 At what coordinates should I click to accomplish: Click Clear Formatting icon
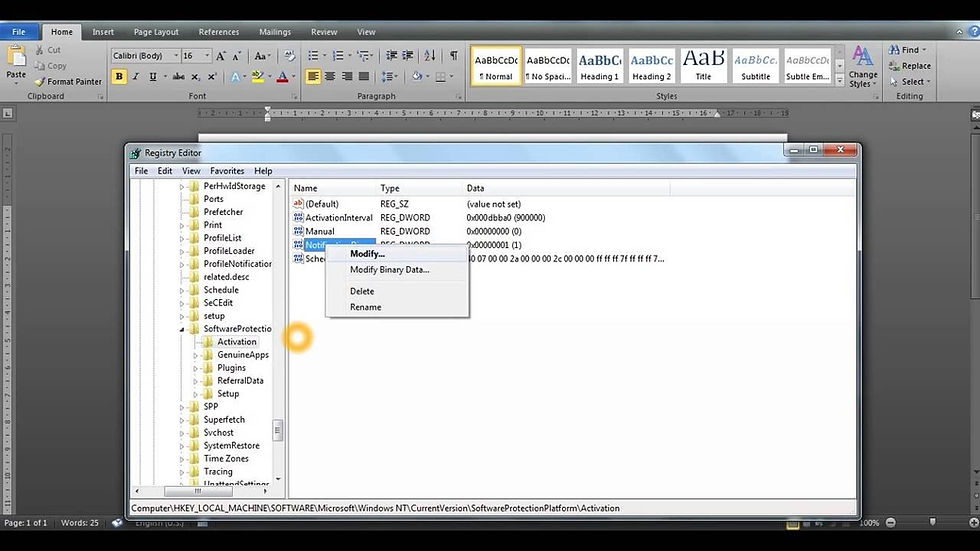coord(289,56)
